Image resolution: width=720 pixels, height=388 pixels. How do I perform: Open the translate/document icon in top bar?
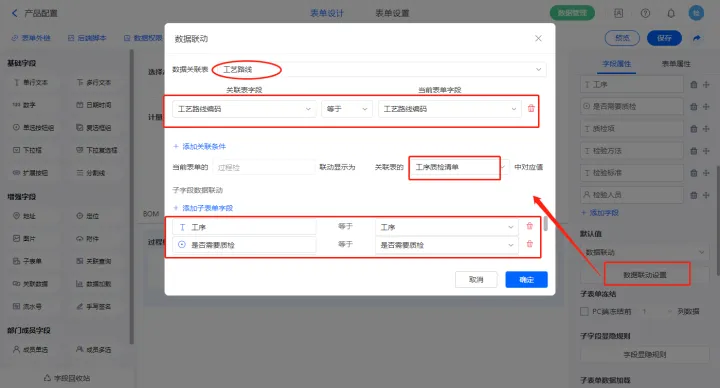619,13
